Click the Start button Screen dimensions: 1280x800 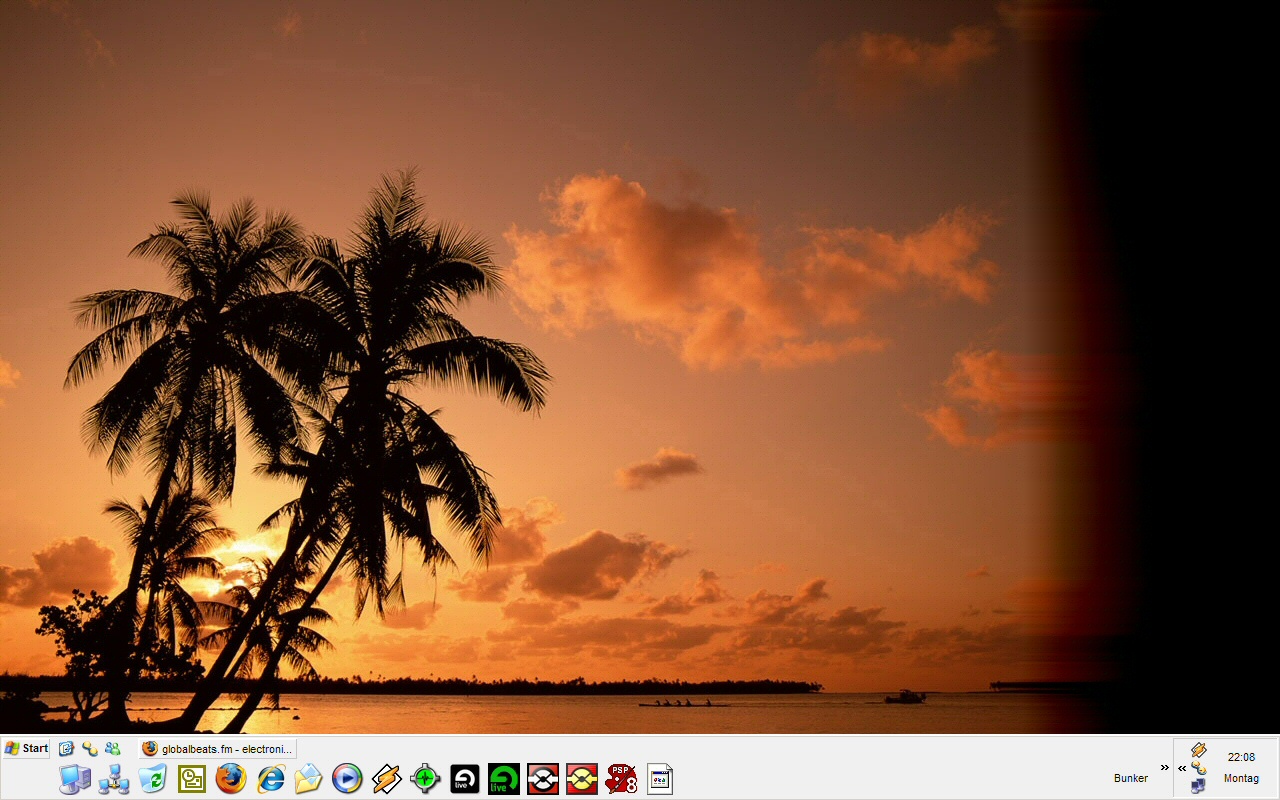point(27,748)
